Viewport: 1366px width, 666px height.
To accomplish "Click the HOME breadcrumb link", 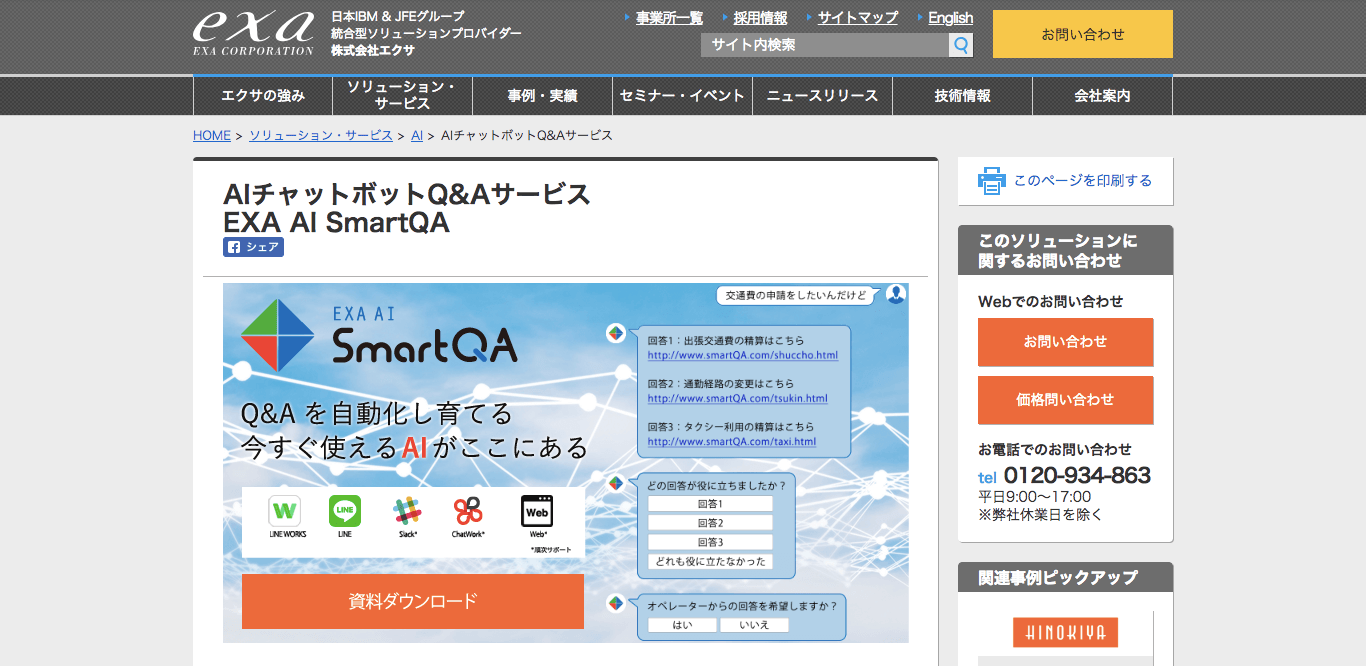I will (212, 135).
